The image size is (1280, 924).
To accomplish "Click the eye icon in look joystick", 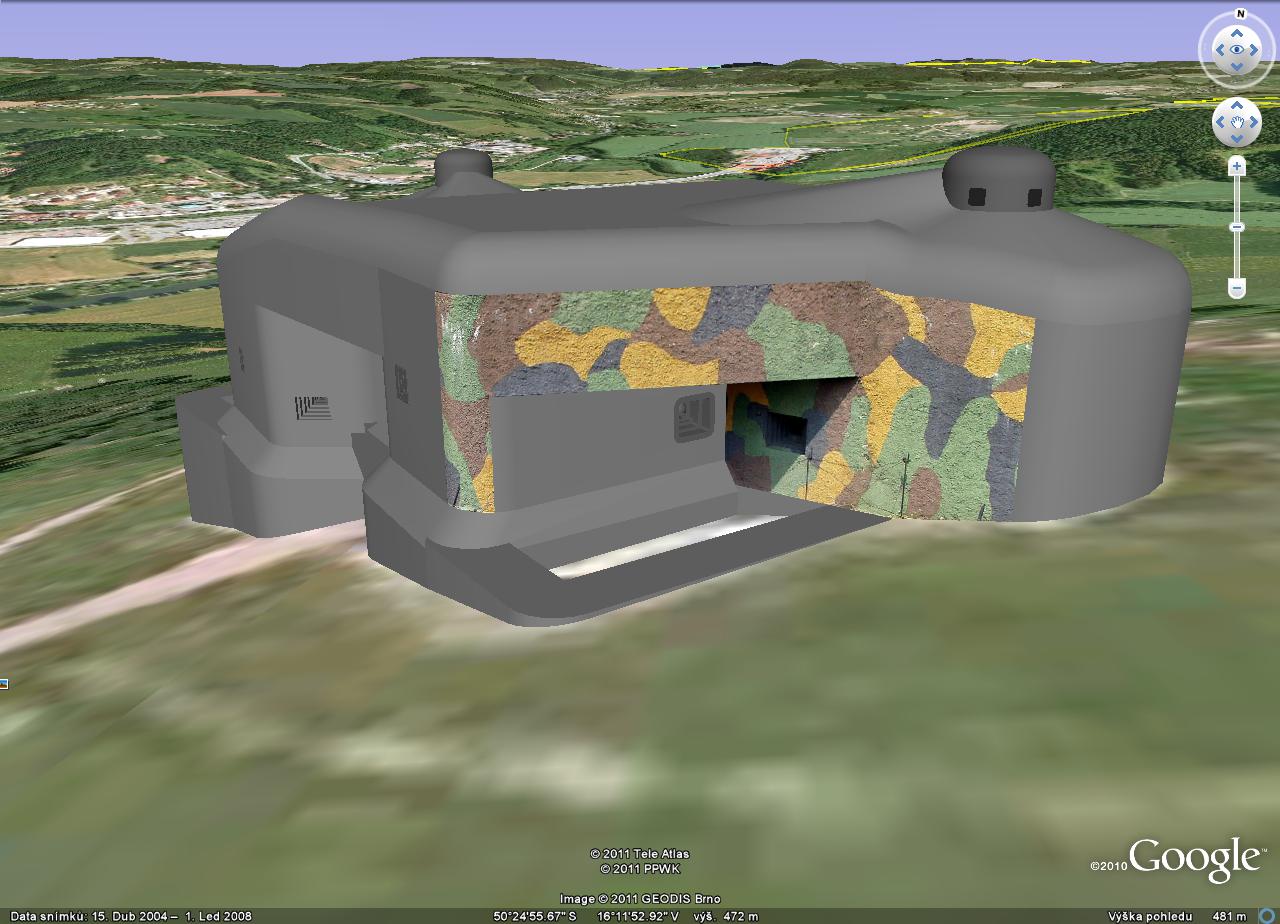I will 1237,49.
